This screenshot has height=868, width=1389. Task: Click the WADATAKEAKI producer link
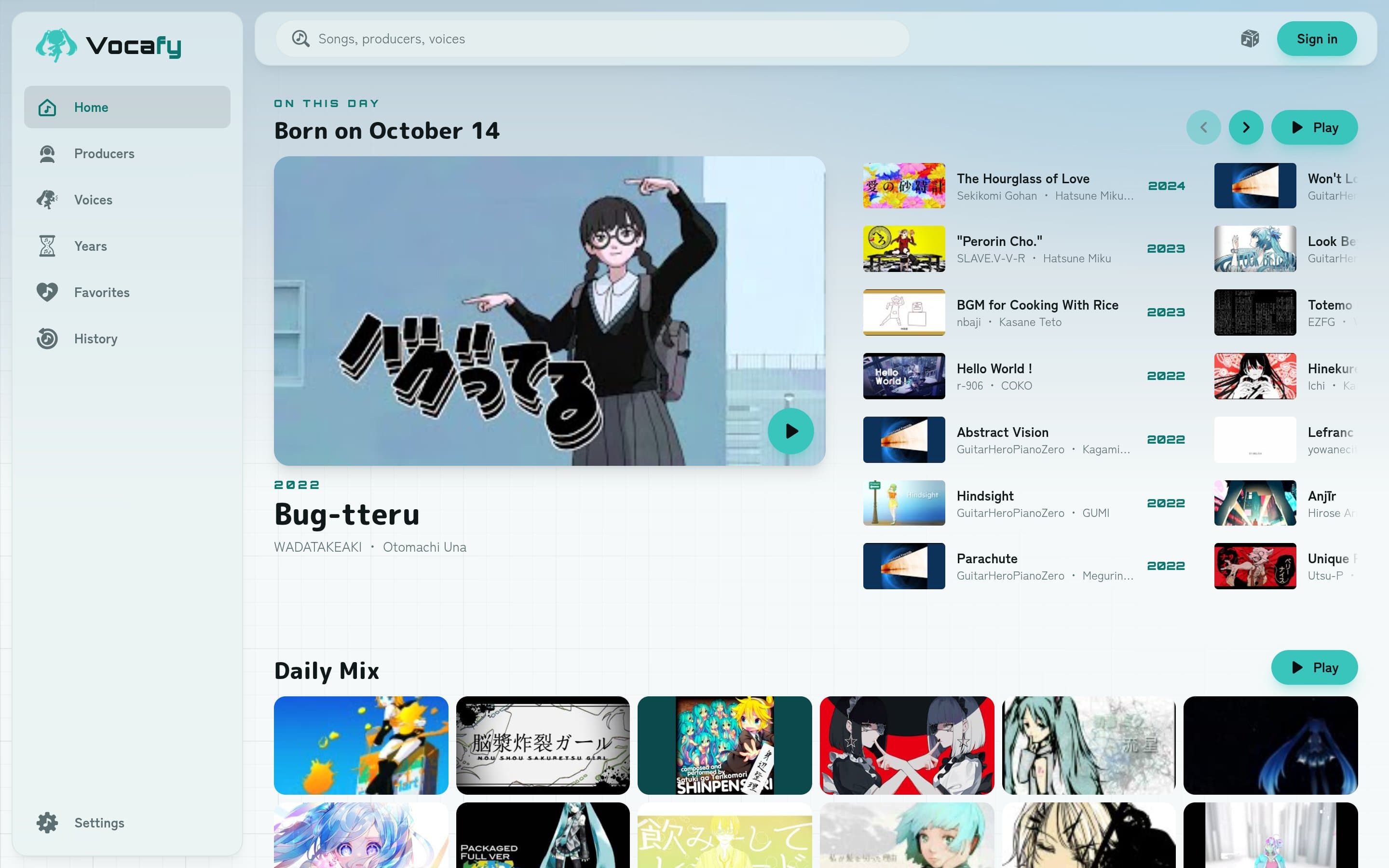(317, 547)
